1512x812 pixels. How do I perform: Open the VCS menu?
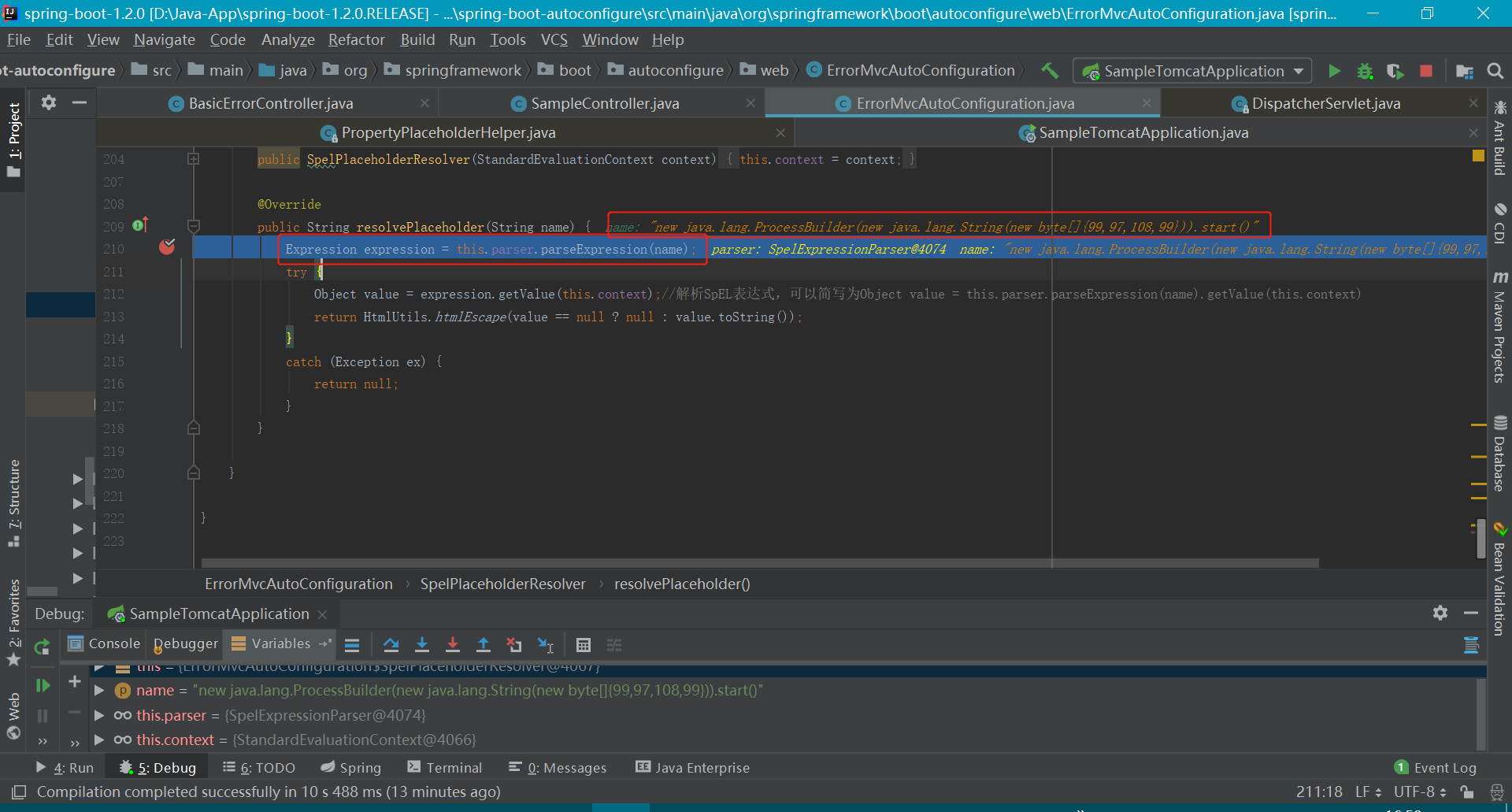click(554, 39)
